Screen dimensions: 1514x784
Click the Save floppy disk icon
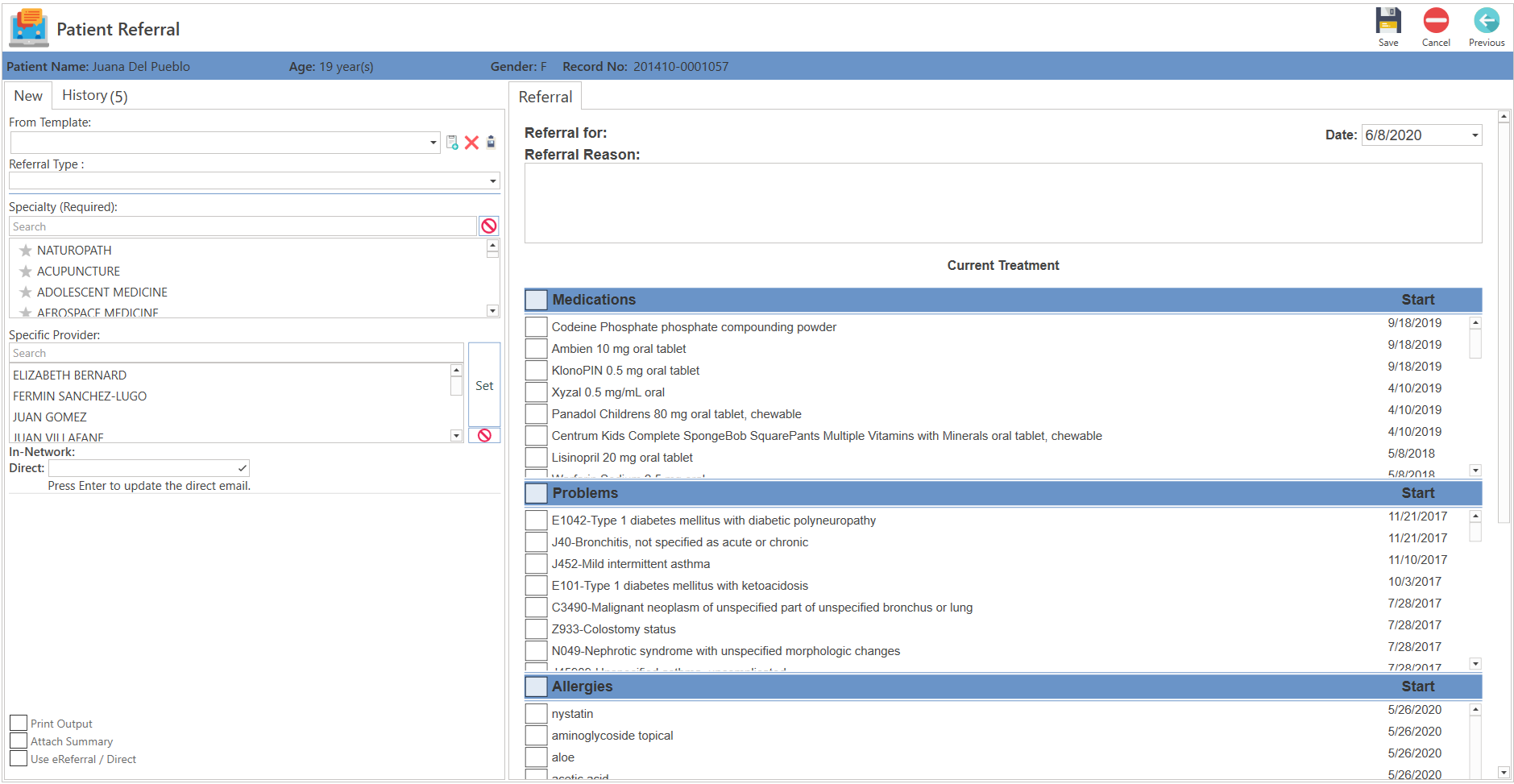tap(1387, 20)
